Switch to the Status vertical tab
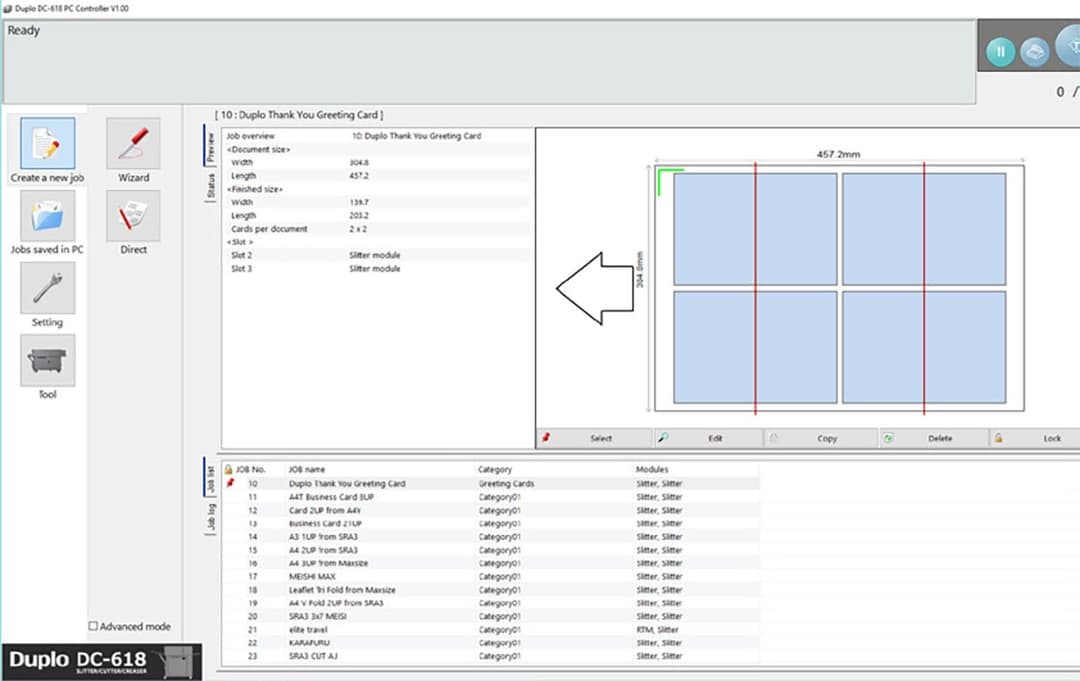 click(x=211, y=186)
